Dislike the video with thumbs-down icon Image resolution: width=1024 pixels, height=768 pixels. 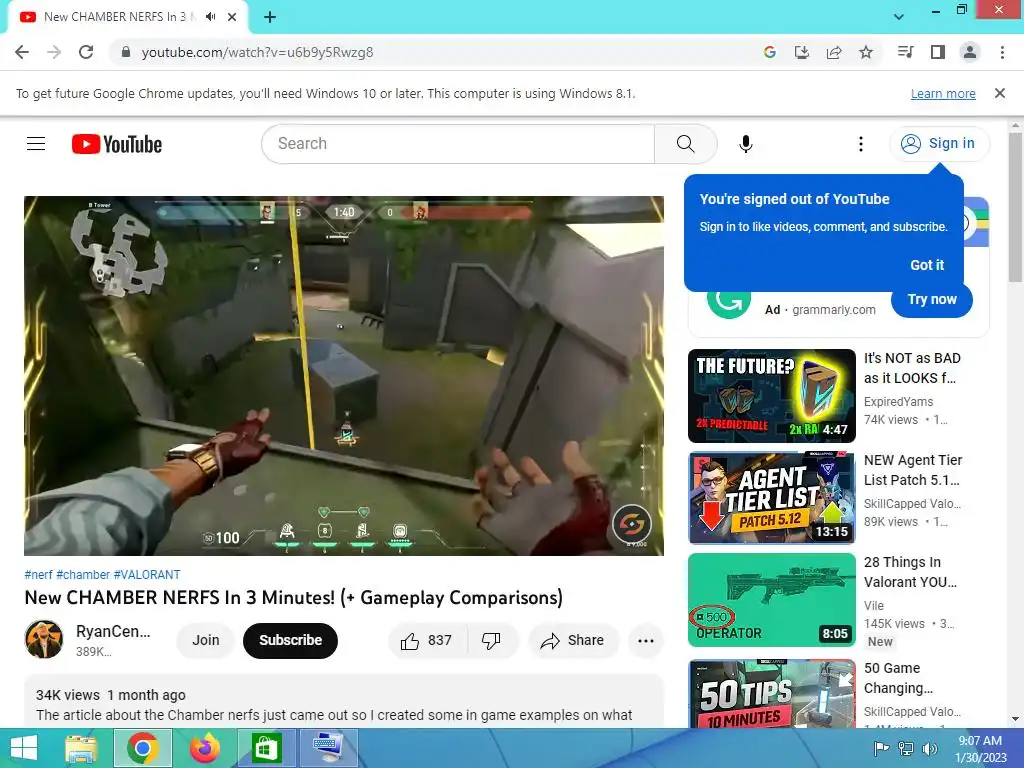(491, 641)
